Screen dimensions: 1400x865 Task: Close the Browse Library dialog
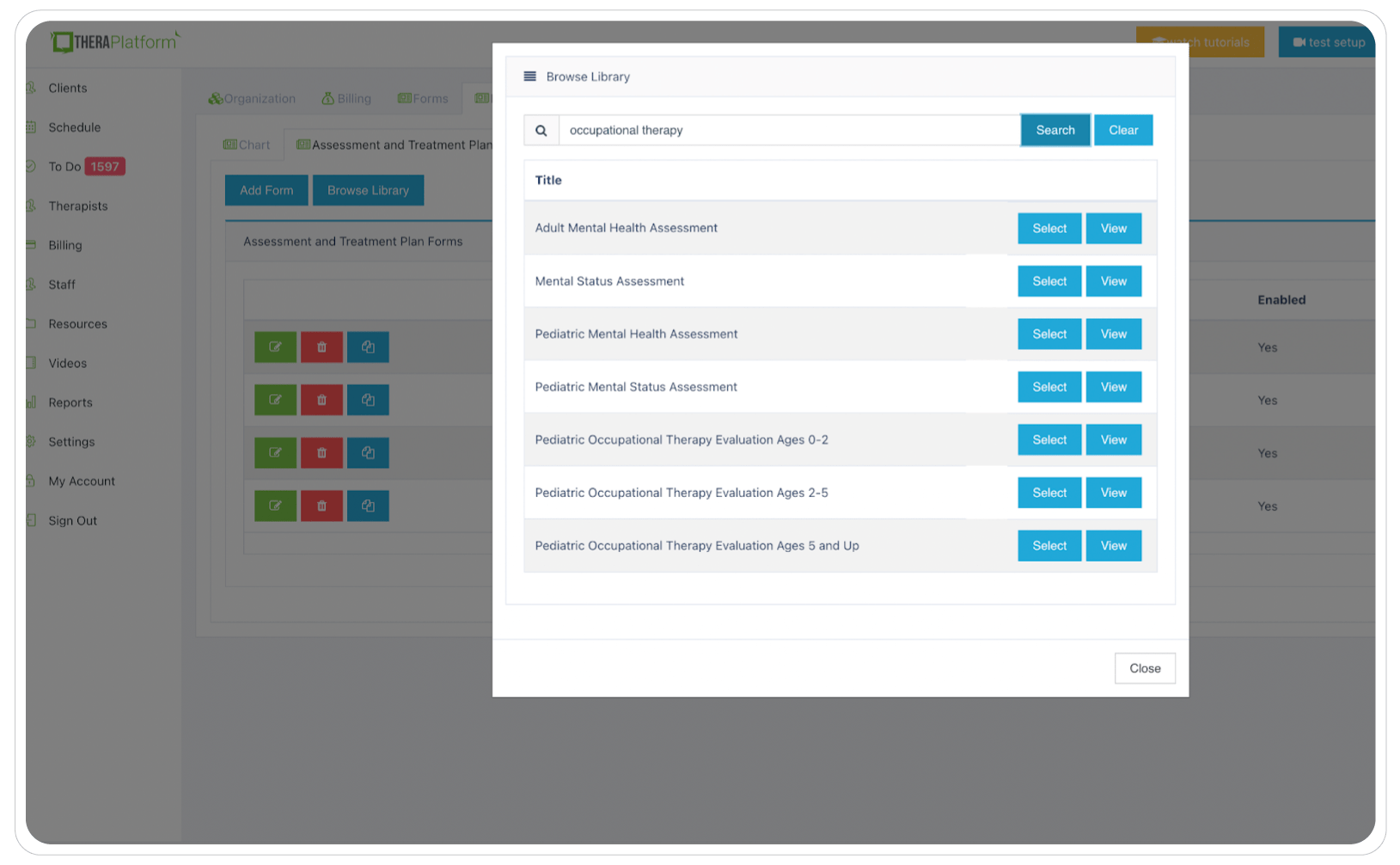1145,669
